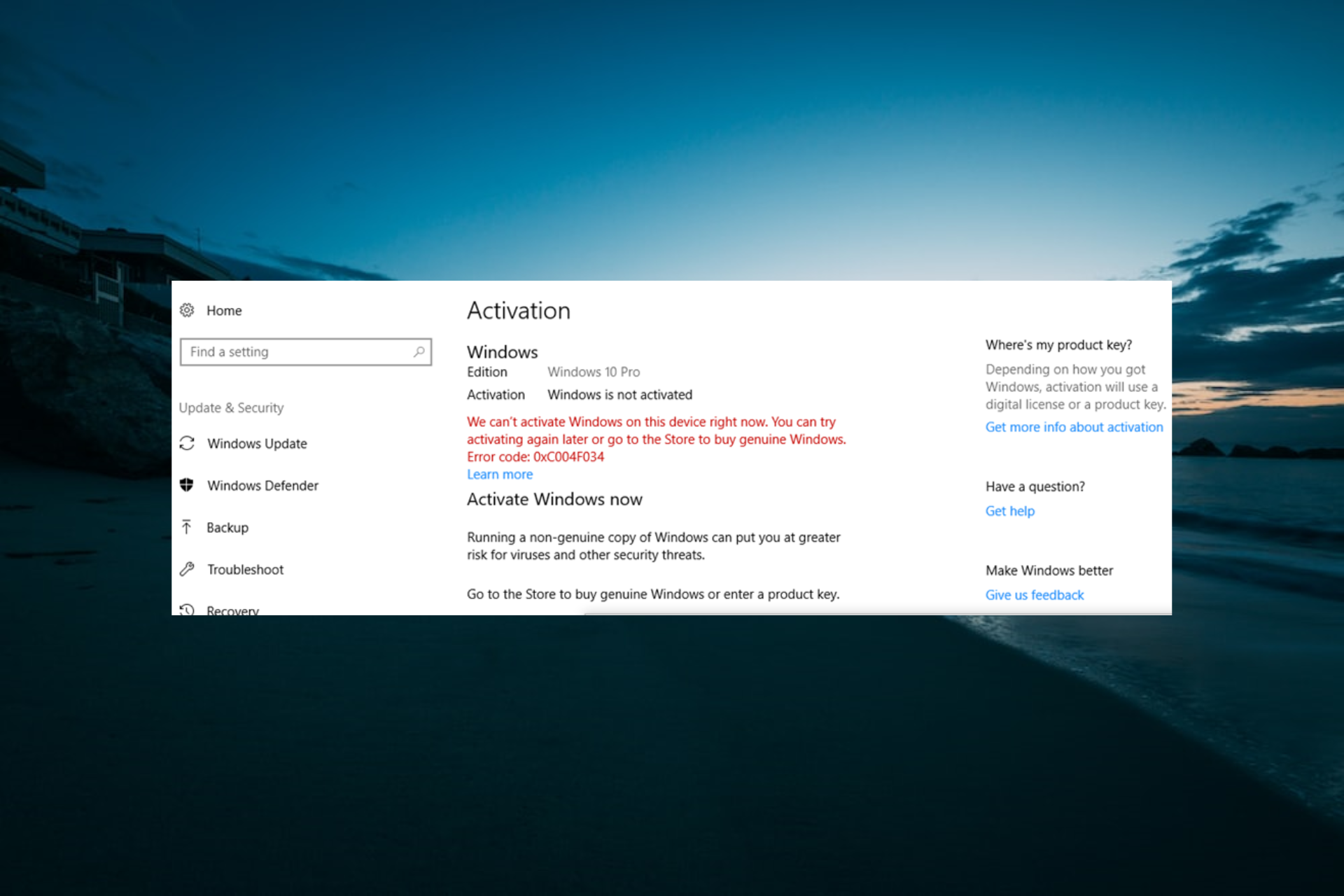Open Windows Update section
This screenshot has width=1344, height=896.
tap(257, 444)
